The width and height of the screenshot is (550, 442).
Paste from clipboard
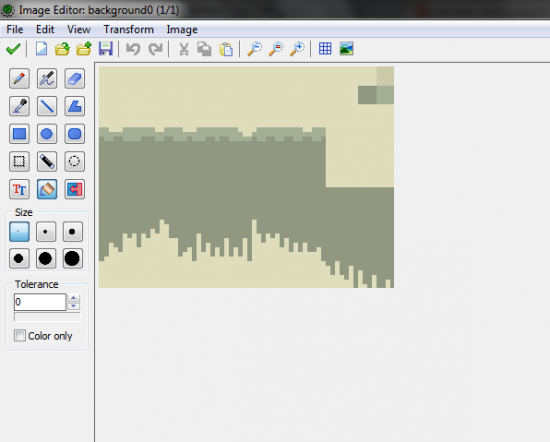click(x=226, y=49)
